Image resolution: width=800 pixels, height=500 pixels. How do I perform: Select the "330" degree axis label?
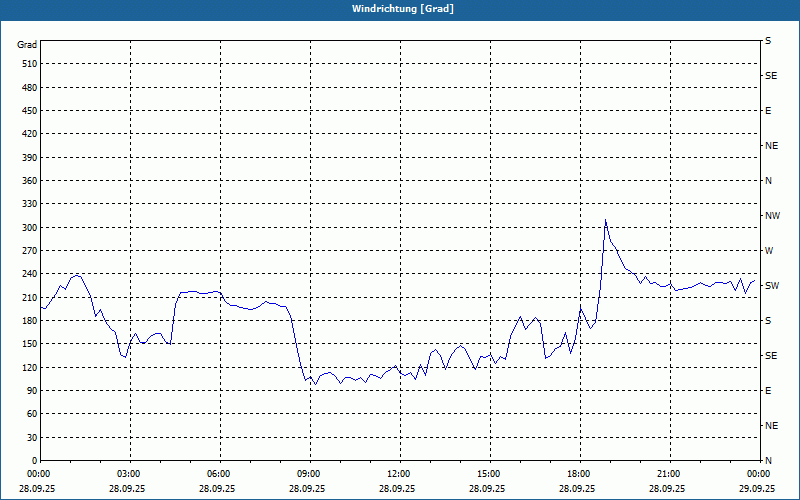(x=30, y=204)
